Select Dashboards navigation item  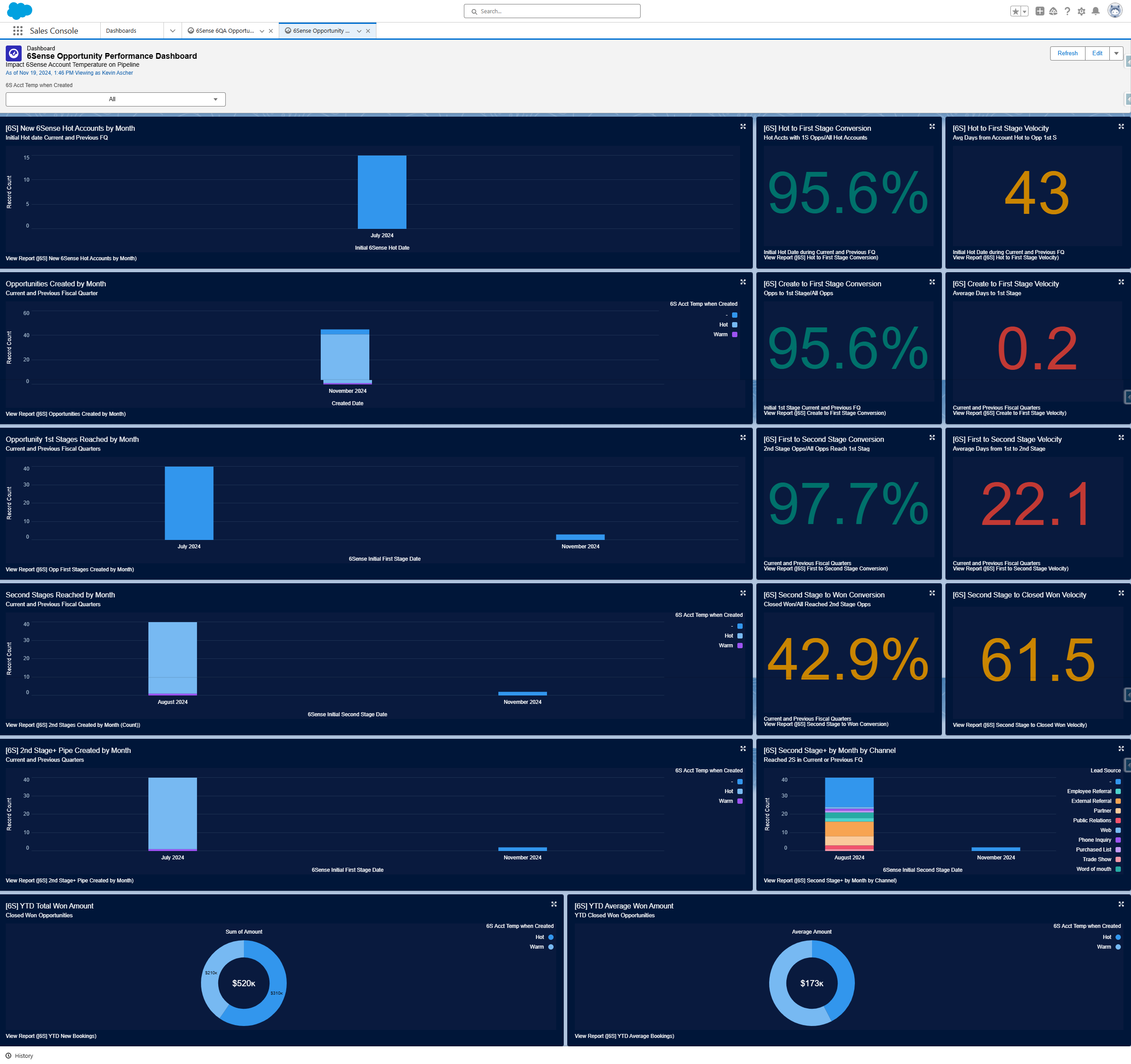121,31
